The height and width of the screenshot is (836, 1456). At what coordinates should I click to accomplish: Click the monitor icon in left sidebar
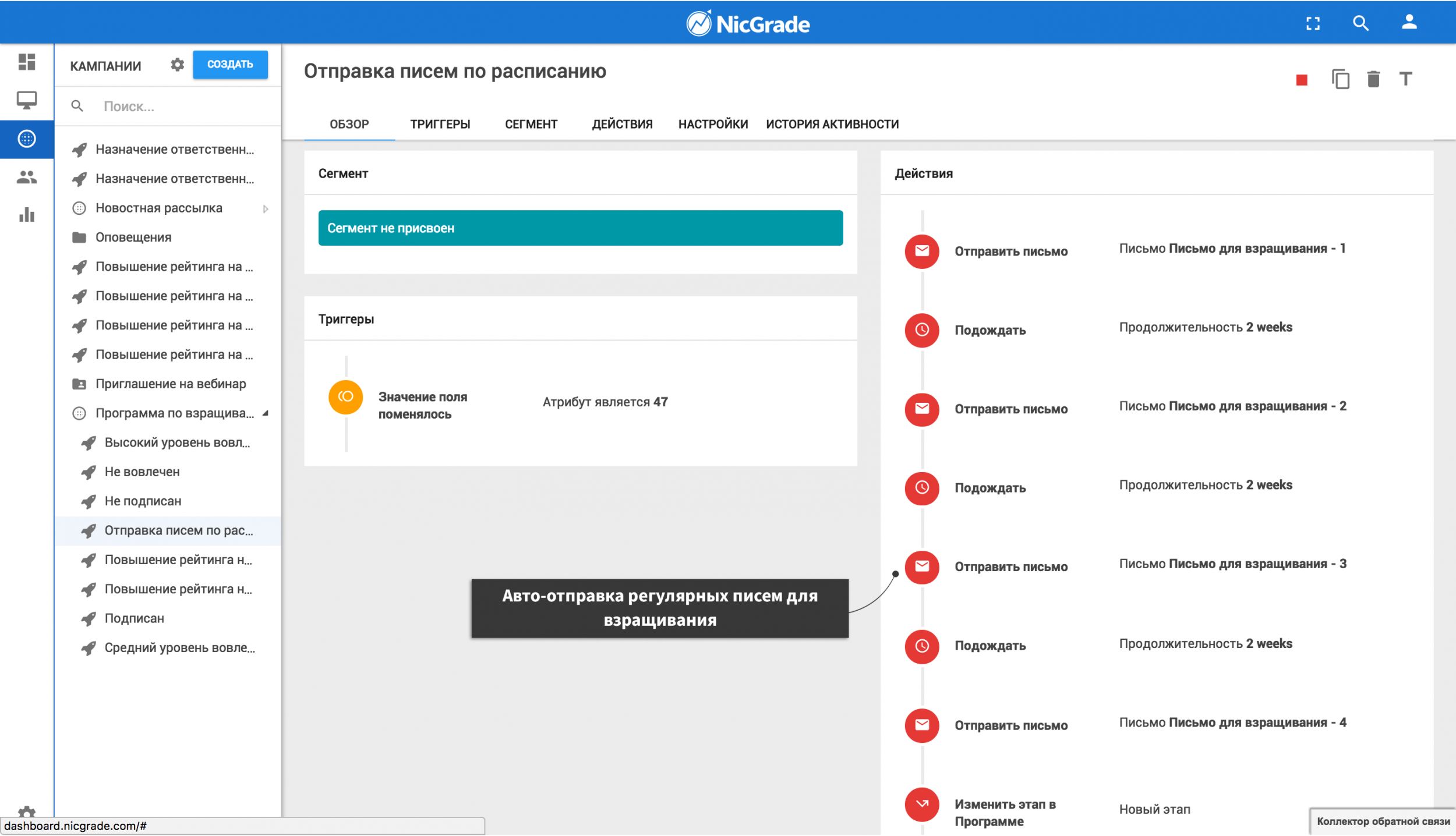[27, 100]
